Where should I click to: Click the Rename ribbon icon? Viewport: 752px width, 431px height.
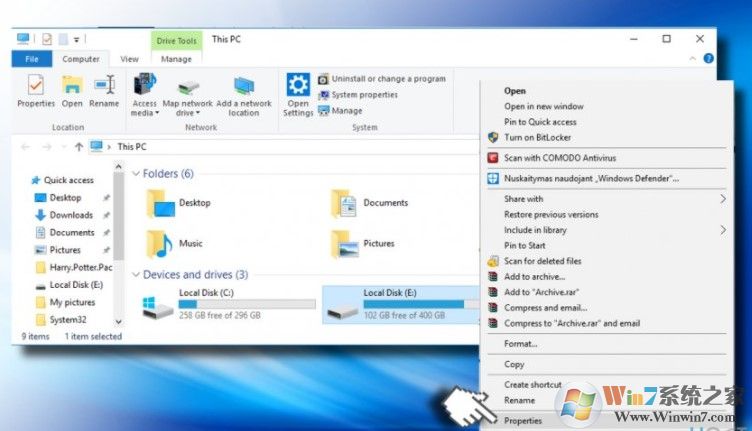coord(104,91)
